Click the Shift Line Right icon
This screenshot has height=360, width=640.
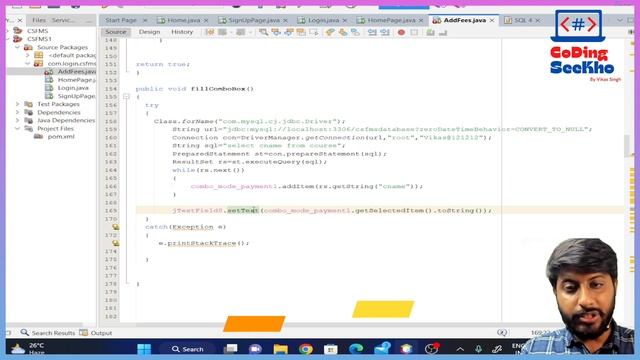[384, 32]
